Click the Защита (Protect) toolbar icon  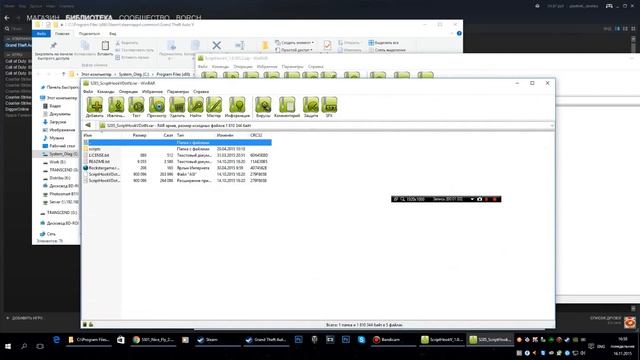[x=311, y=107]
